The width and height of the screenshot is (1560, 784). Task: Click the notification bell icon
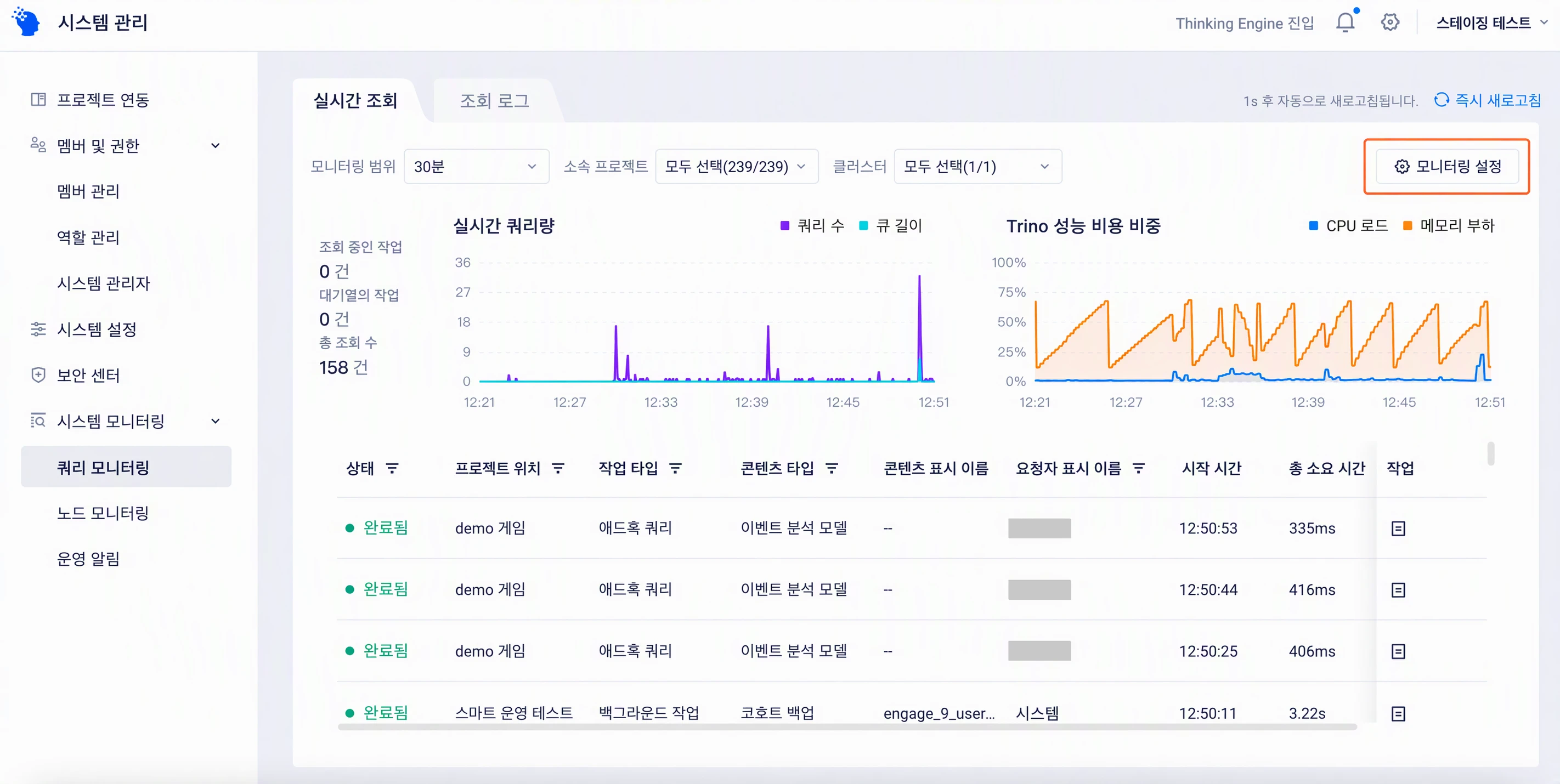[x=1345, y=22]
